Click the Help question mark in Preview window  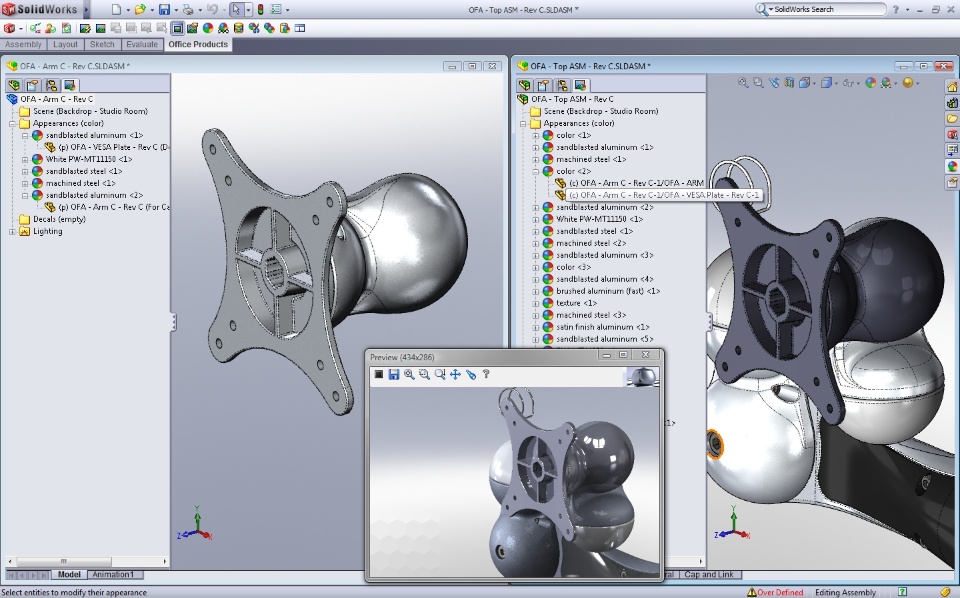point(486,373)
